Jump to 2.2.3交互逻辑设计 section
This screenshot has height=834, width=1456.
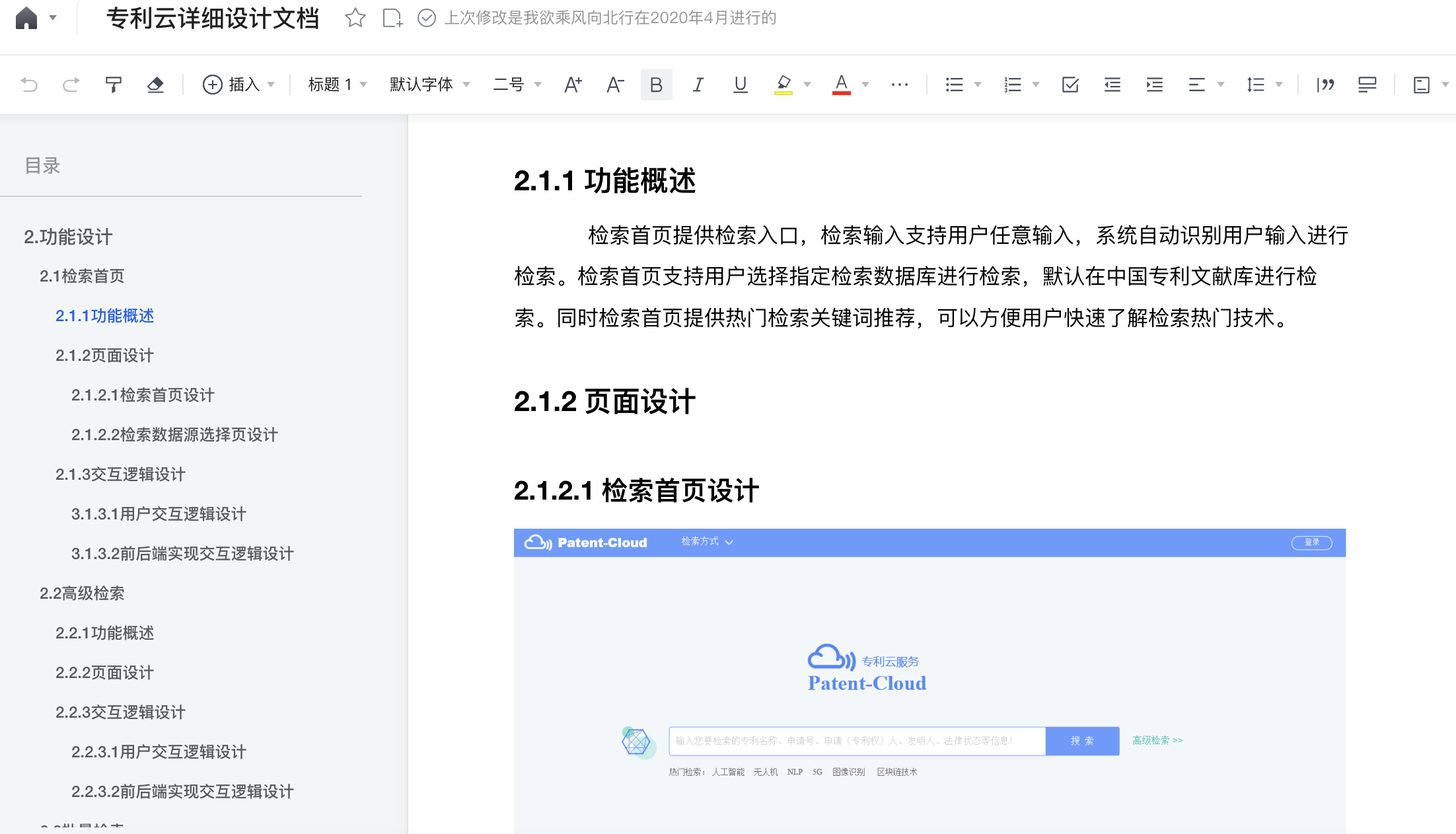tap(120, 712)
